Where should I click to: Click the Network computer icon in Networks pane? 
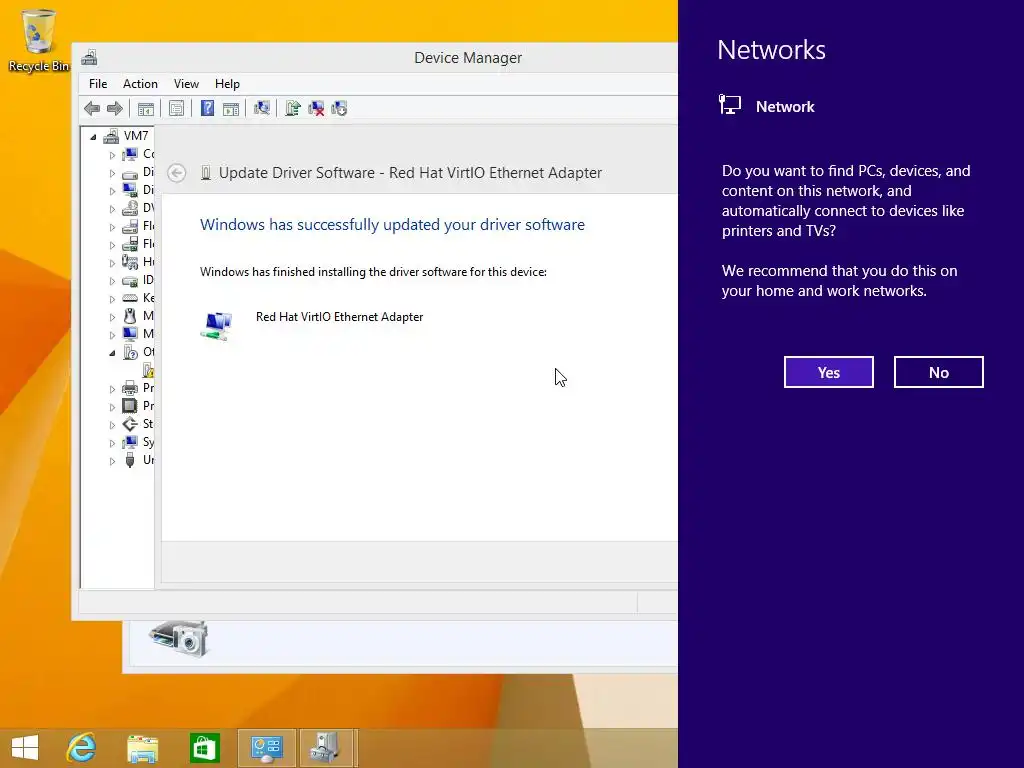coord(729,104)
